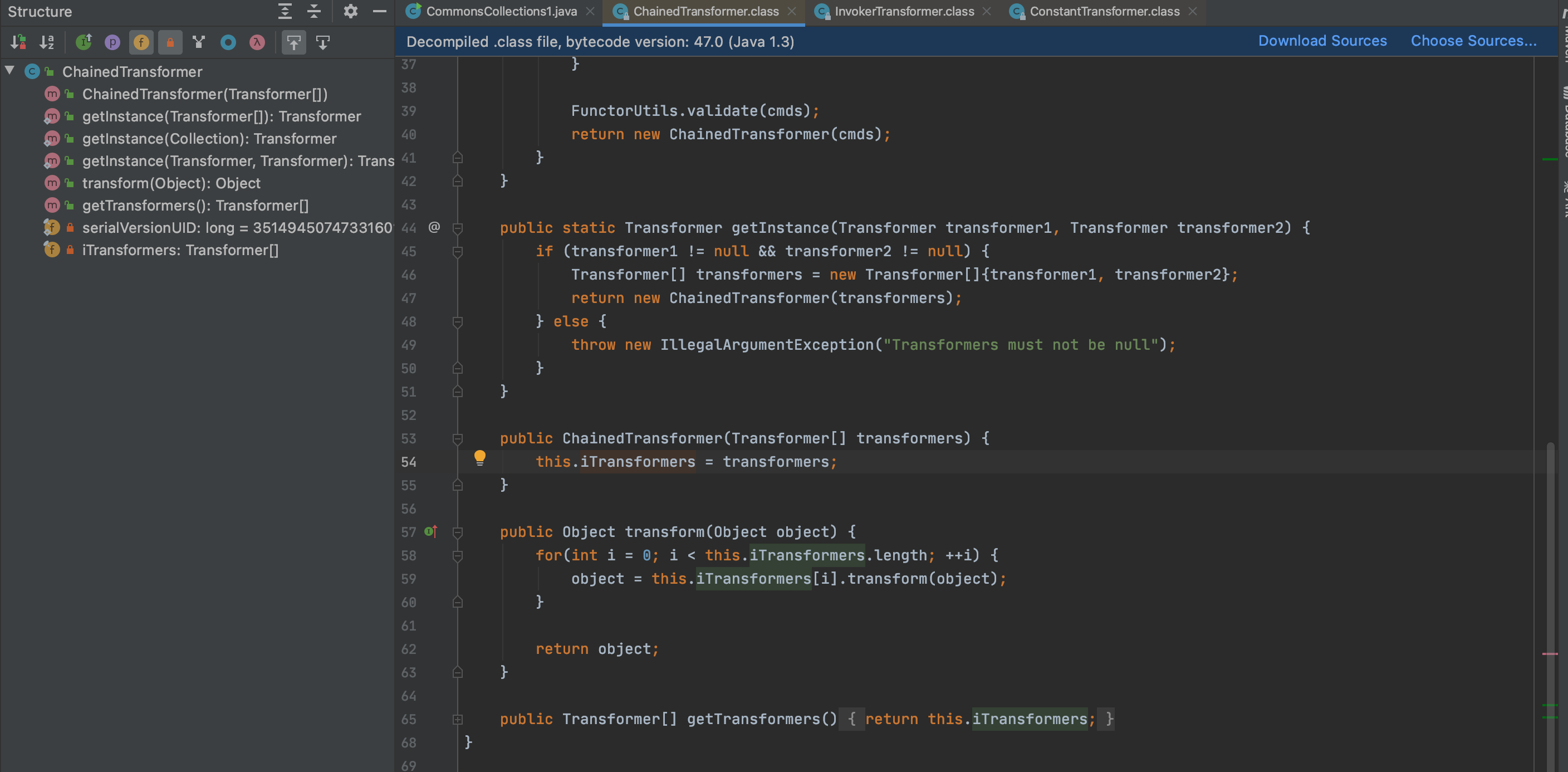This screenshot has width=1568, height=772.
Task: Click fold end marker on line 63
Action: 458,672
